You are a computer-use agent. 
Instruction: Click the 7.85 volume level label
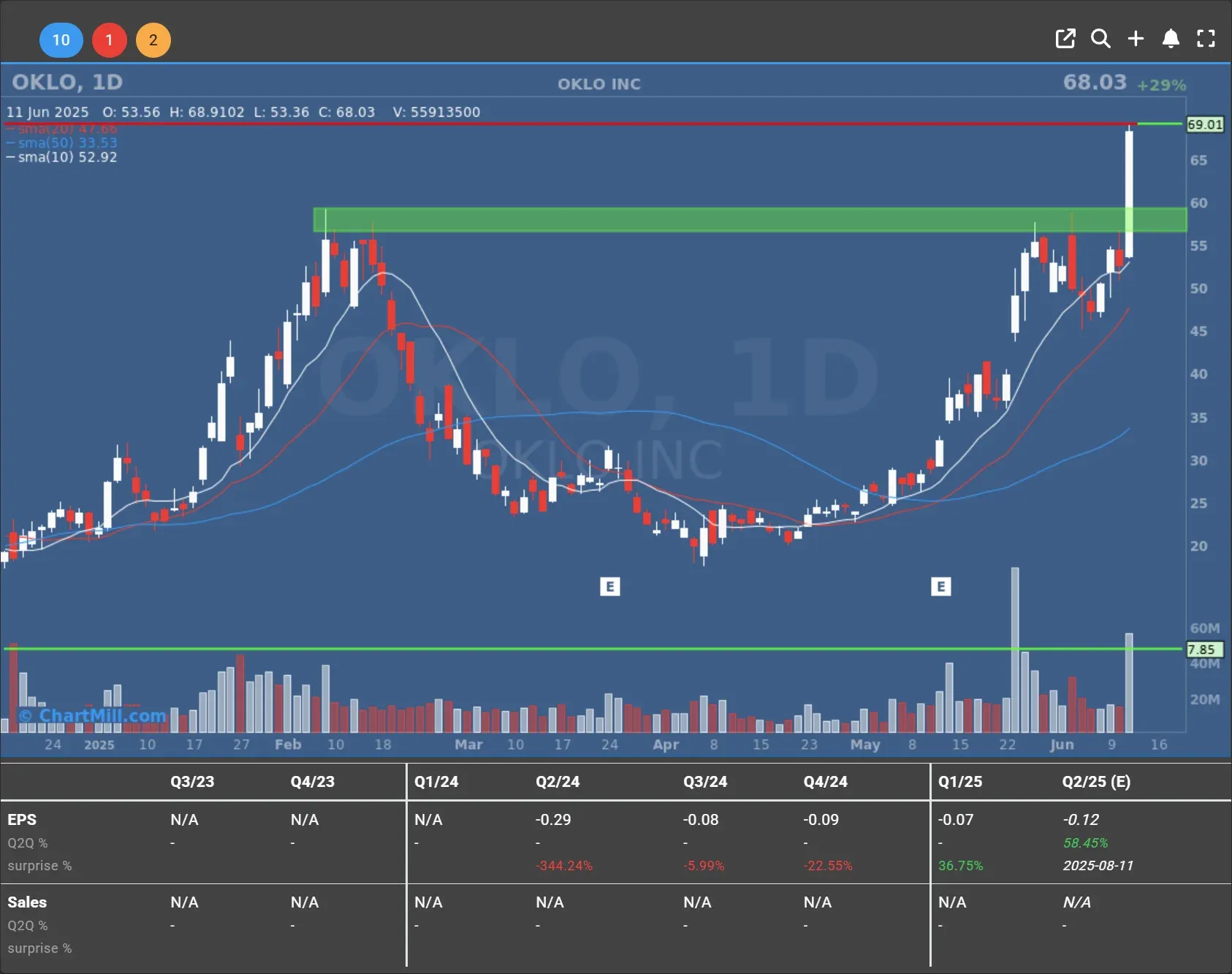(1202, 650)
